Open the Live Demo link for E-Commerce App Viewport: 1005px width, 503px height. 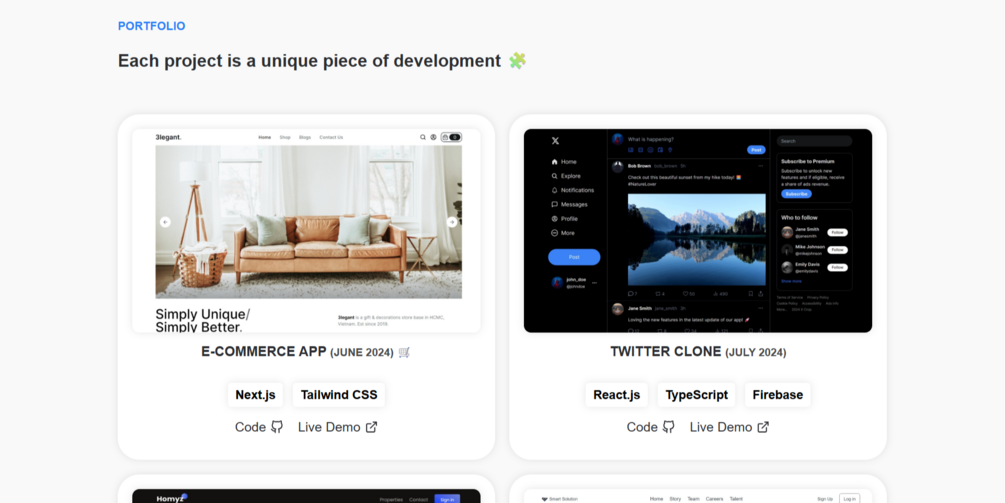(338, 427)
